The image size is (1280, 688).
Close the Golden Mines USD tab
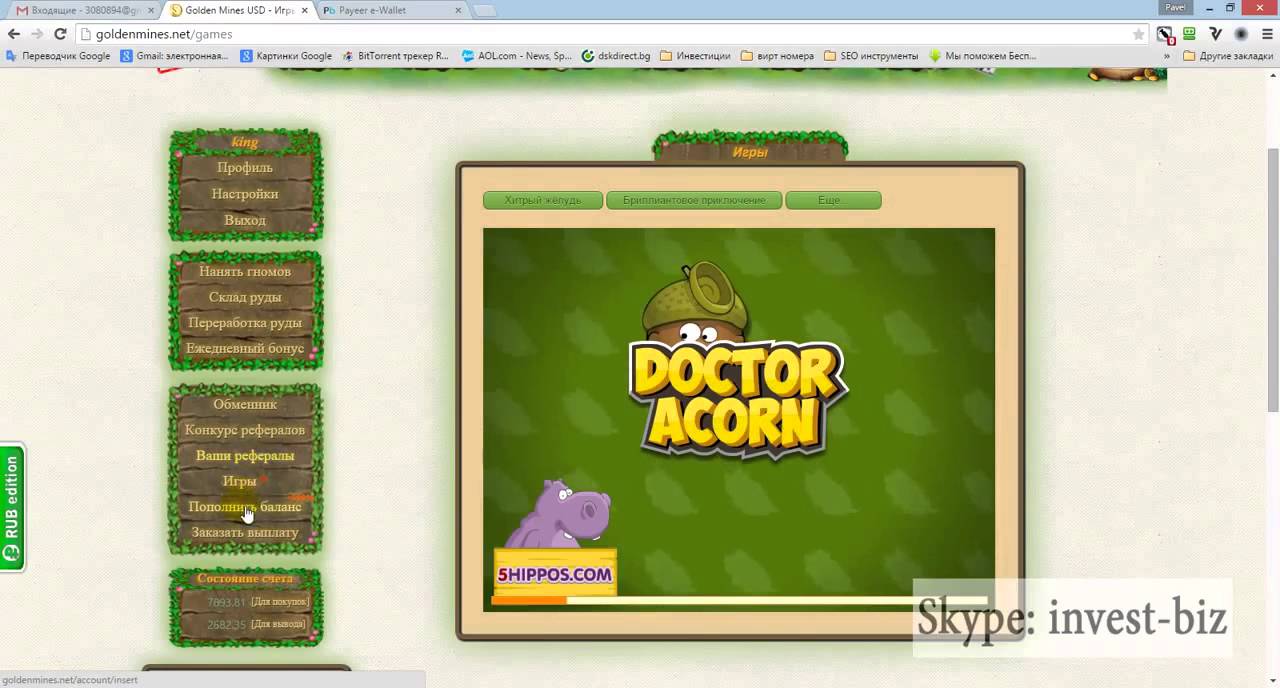(305, 10)
